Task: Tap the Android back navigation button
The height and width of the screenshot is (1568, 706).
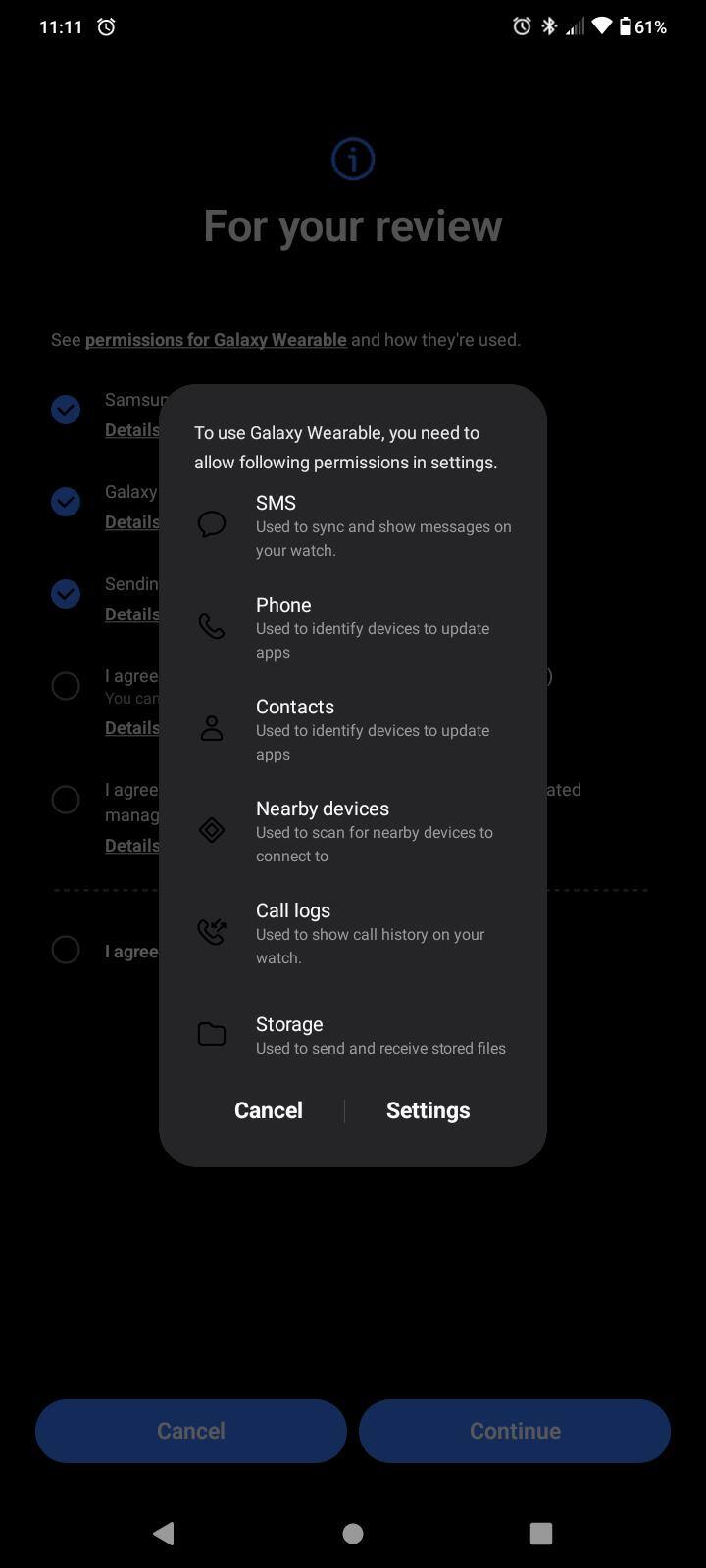Action: [x=165, y=1533]
